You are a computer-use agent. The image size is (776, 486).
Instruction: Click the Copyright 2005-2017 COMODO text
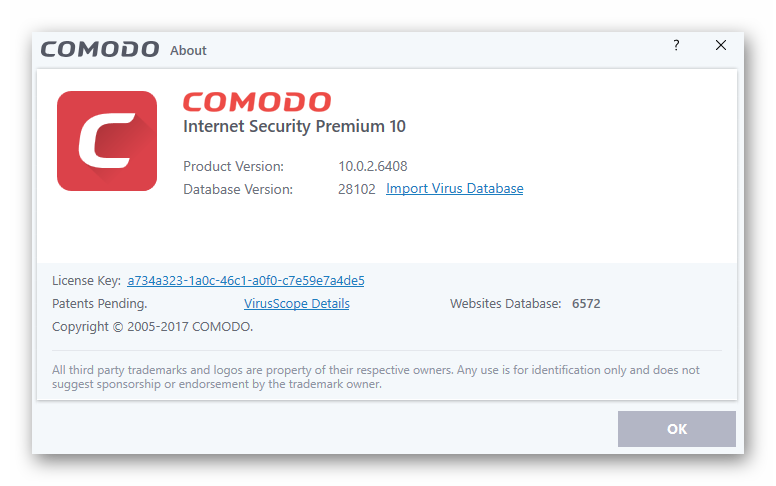tap(152, 326)
